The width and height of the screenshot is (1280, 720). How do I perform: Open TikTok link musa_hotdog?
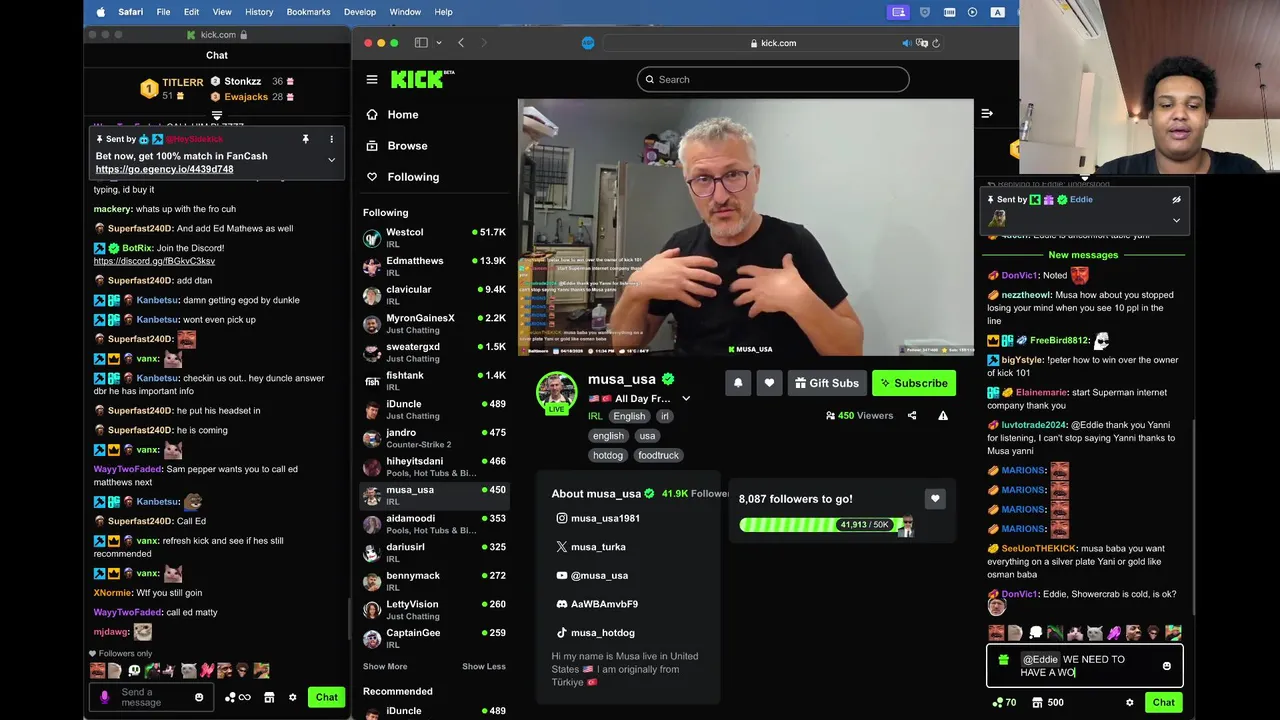[595, 633]
